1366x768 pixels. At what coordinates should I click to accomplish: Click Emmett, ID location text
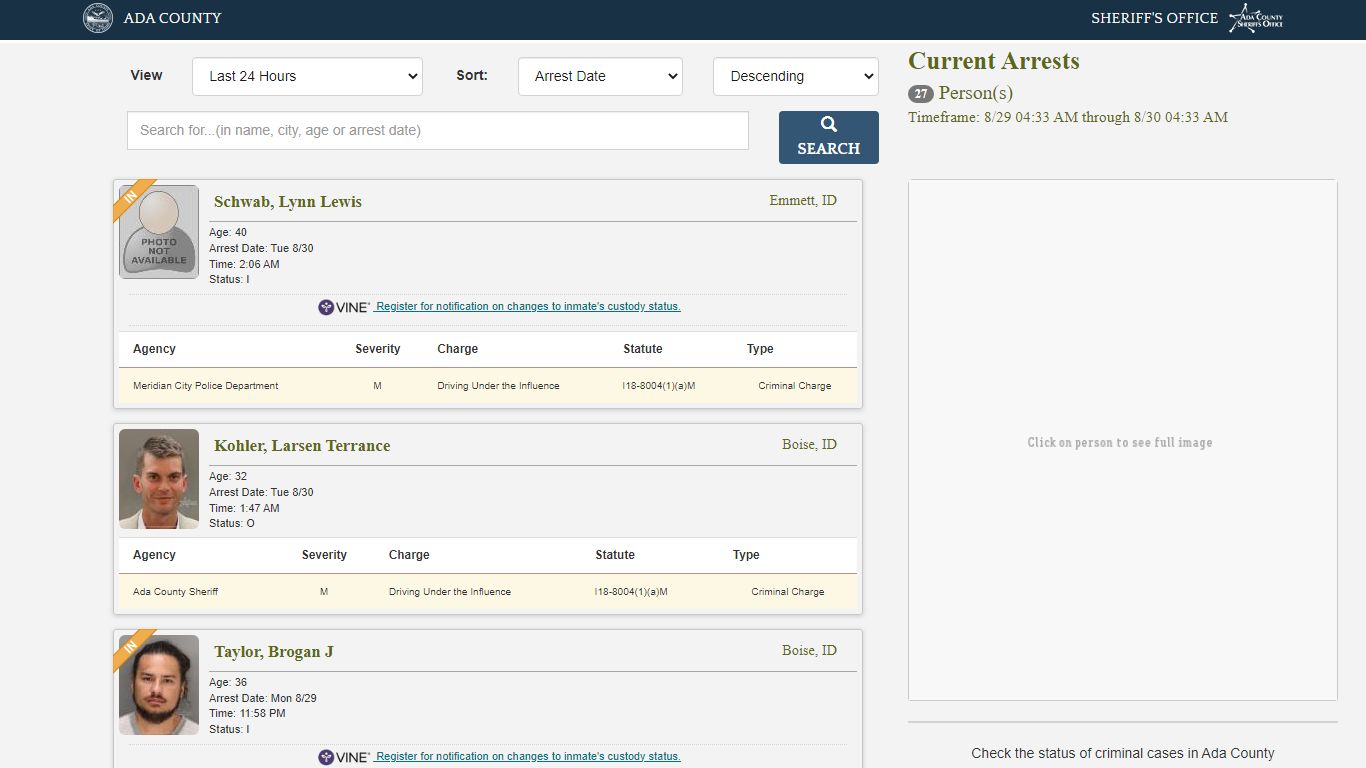(x=803, y=201)
